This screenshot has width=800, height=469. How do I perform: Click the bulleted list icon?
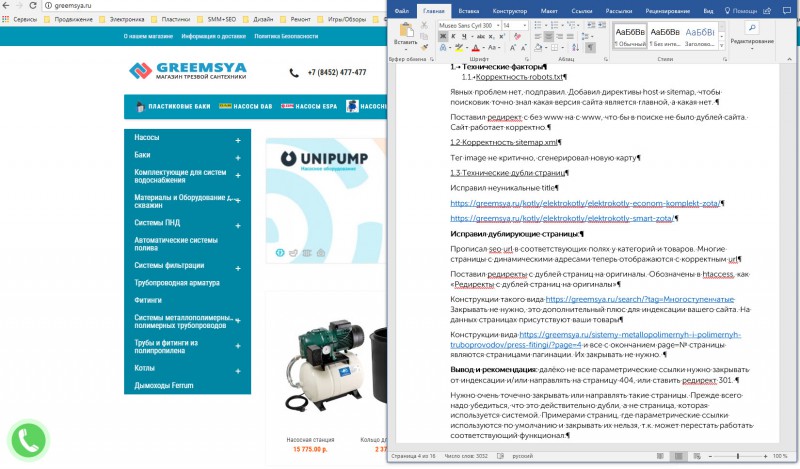538,25
